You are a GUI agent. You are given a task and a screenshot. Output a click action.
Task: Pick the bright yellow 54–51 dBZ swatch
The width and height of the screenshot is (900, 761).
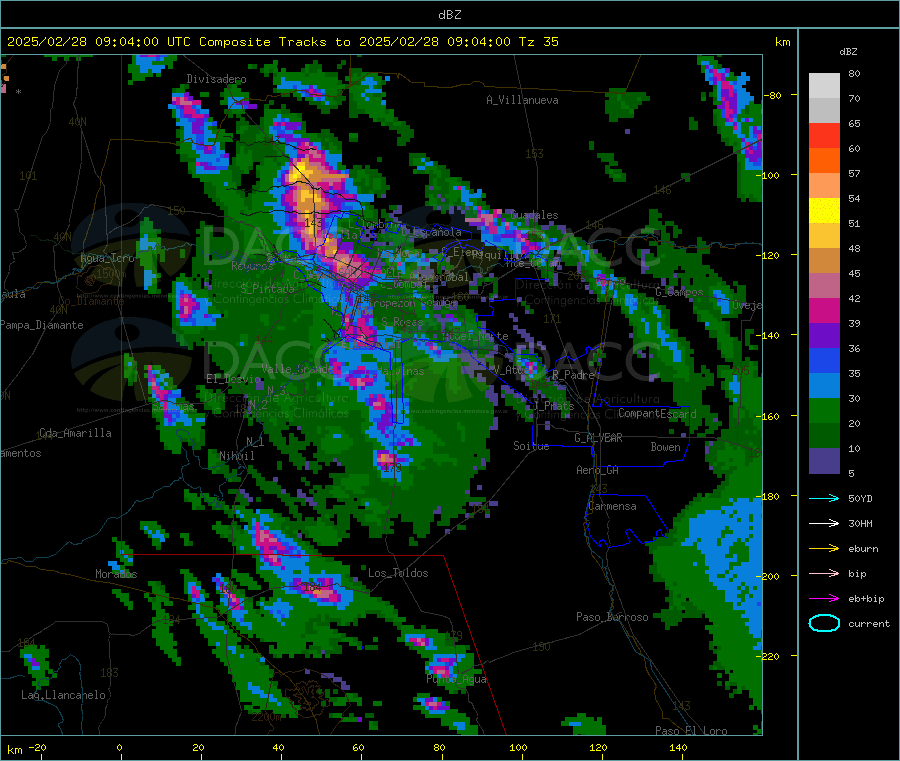tap(824, 211)
